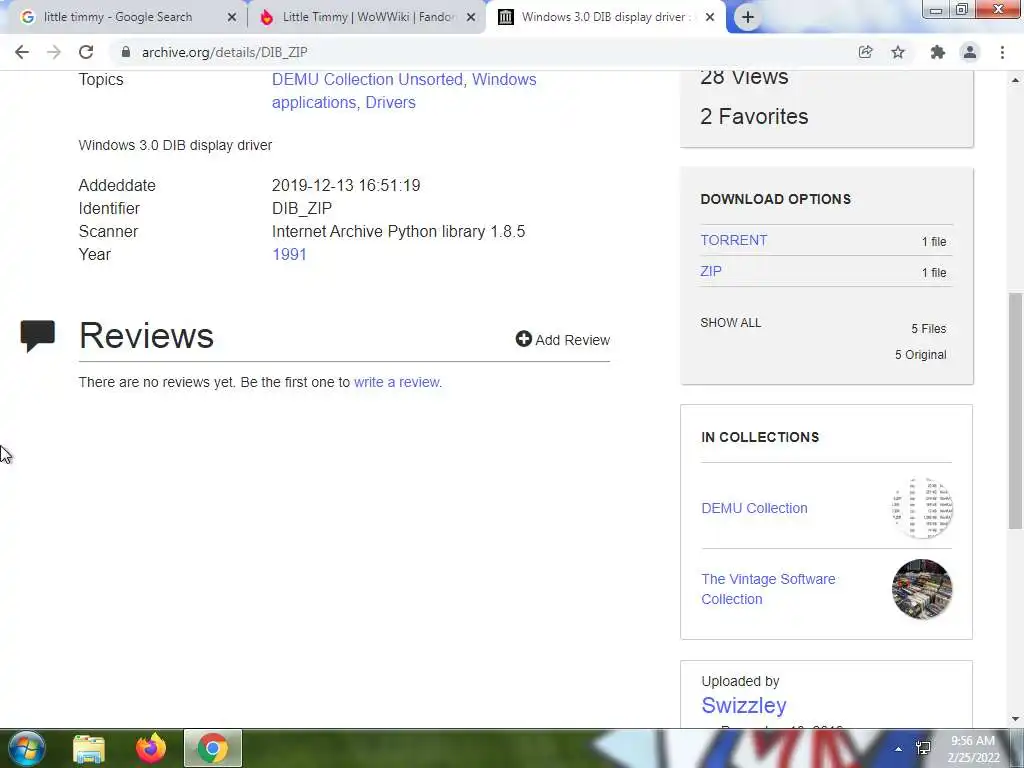Switch to little timmy Google Search tab
The image size is (1024, 768).
pos(118,17)
